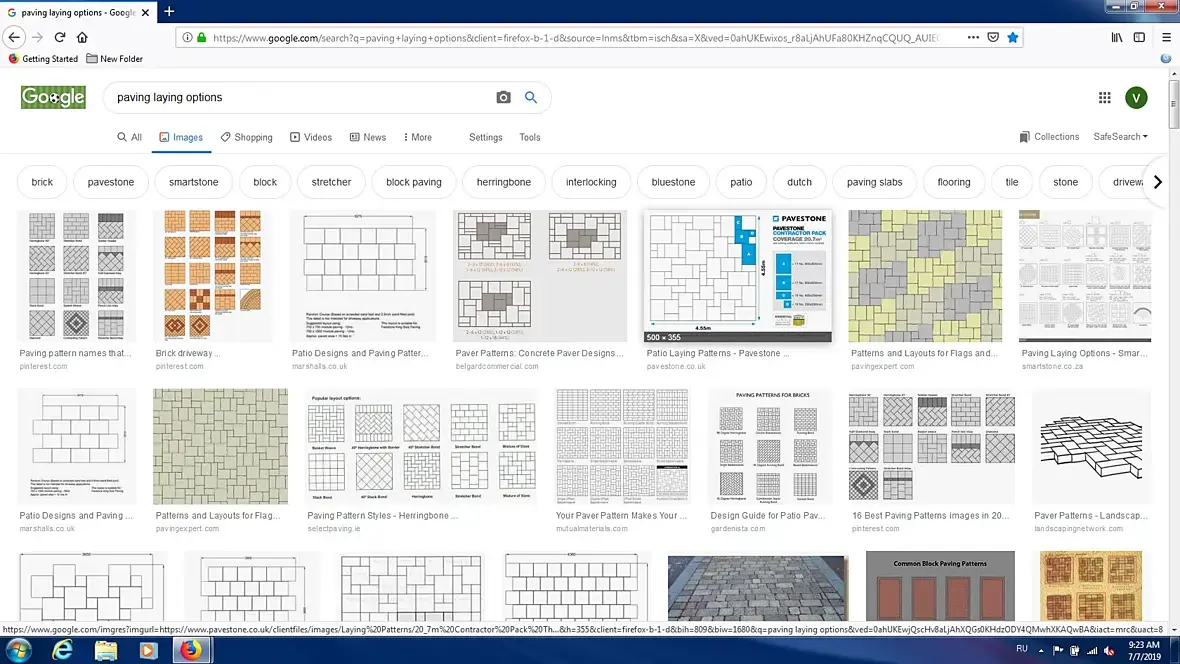Filter by dutch chip

tap(799, 181)
